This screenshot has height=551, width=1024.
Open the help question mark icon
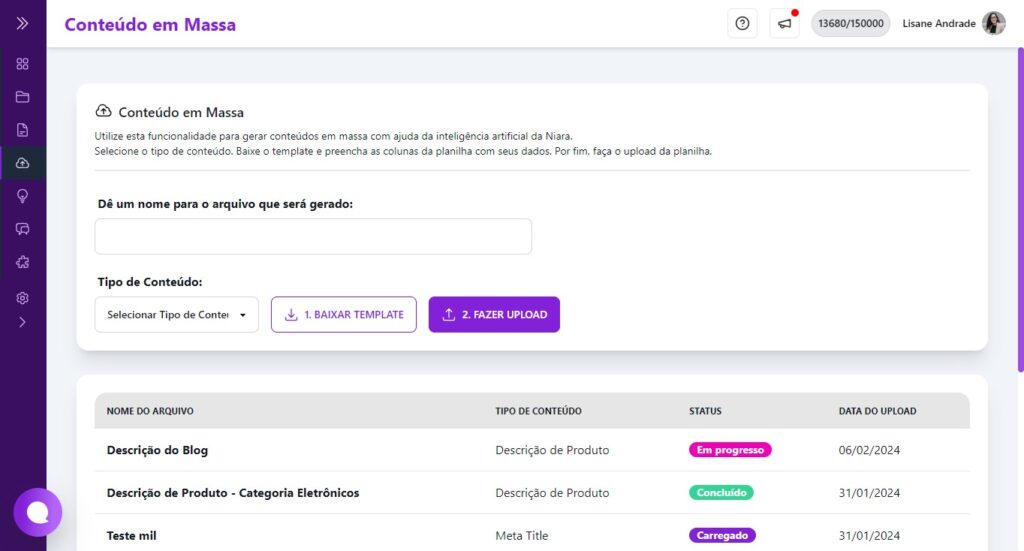(x=742, y=24)
